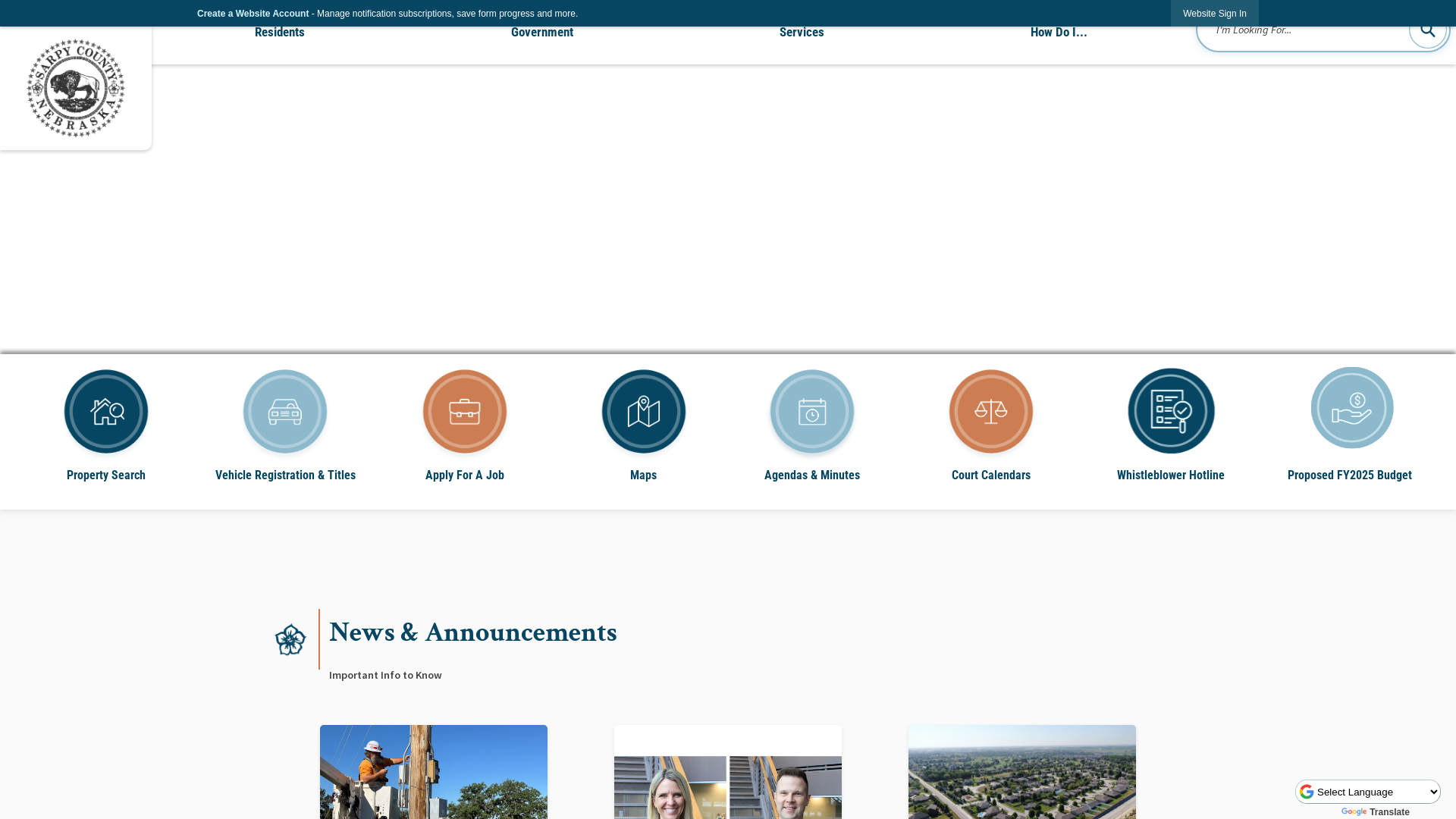This screenshot has height=819, width=1456.
Task: Click Create a Website Account link
Action: point(253,14)
